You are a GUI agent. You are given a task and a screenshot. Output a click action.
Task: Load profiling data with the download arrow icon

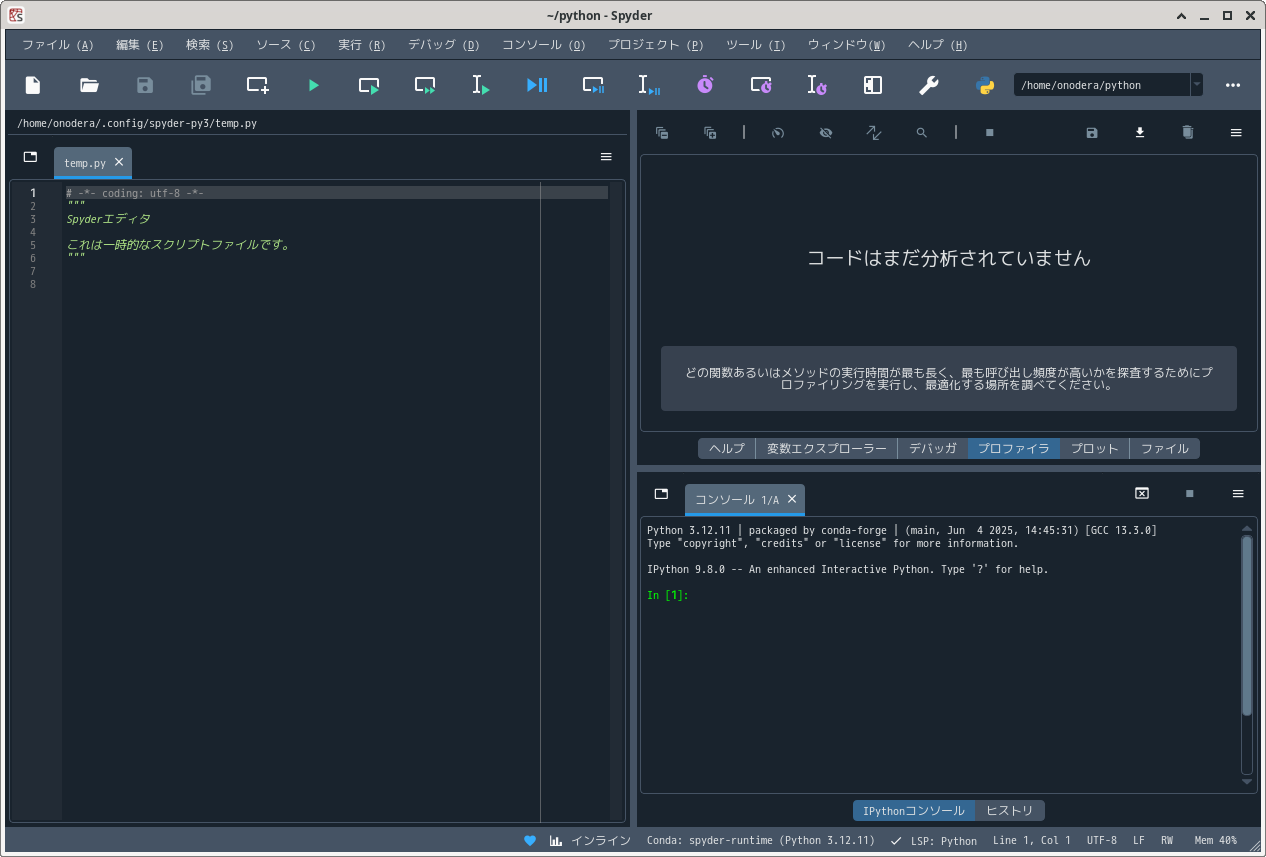click(1140, 132)
